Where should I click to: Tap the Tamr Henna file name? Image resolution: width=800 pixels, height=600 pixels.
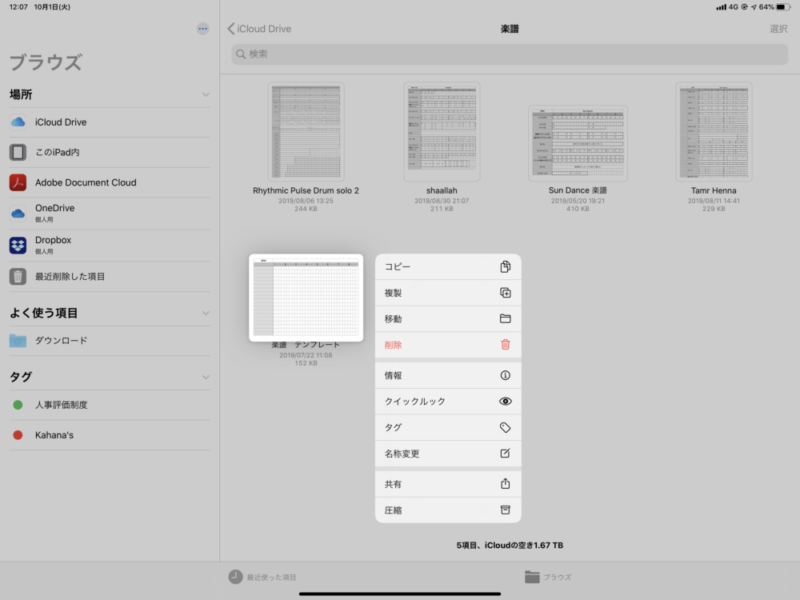(x=714, y=191)
